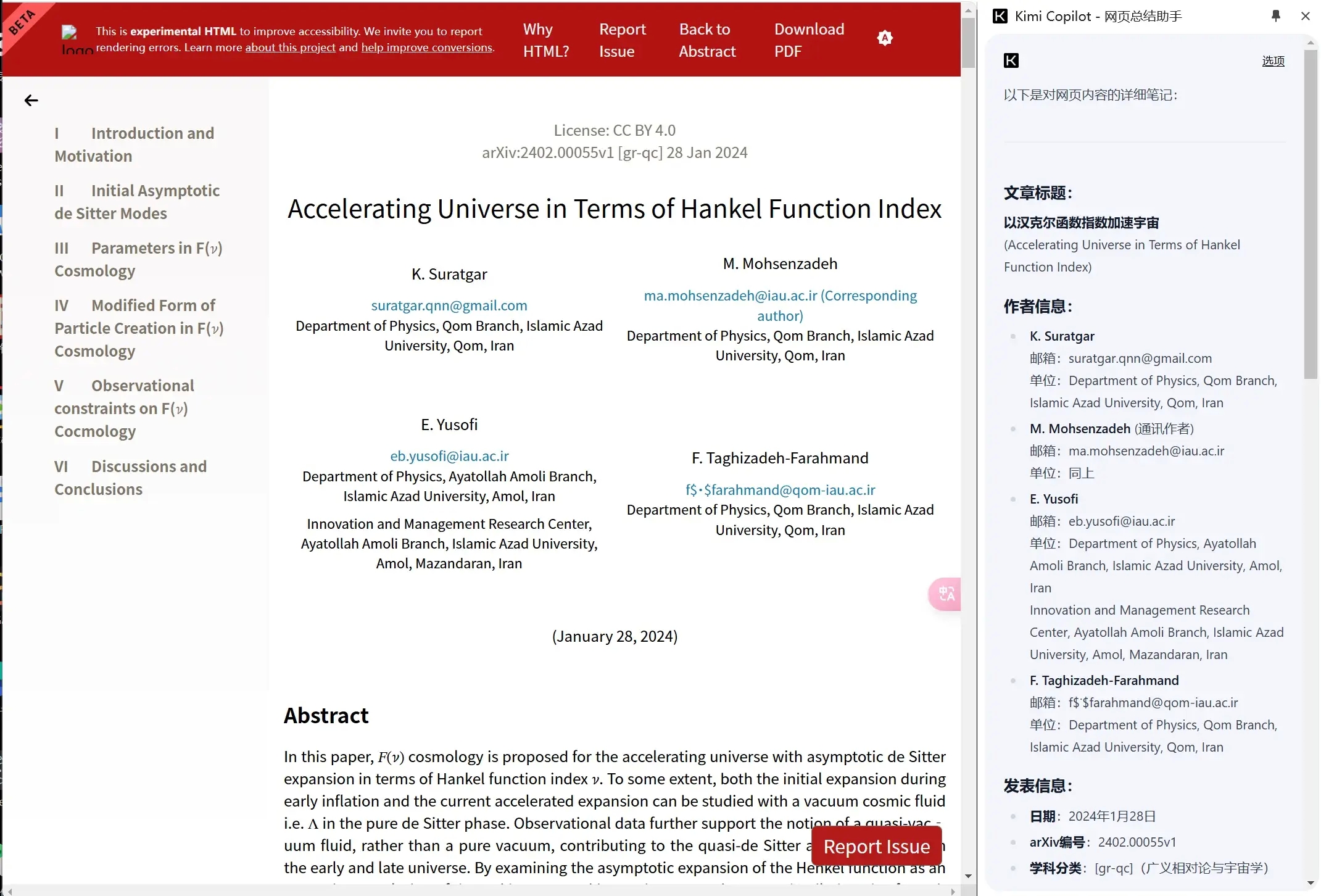Viewport: 1321px width, 896px height.
Task: Pin the Kimi Copilot side panel
Action: [1275, 16]
